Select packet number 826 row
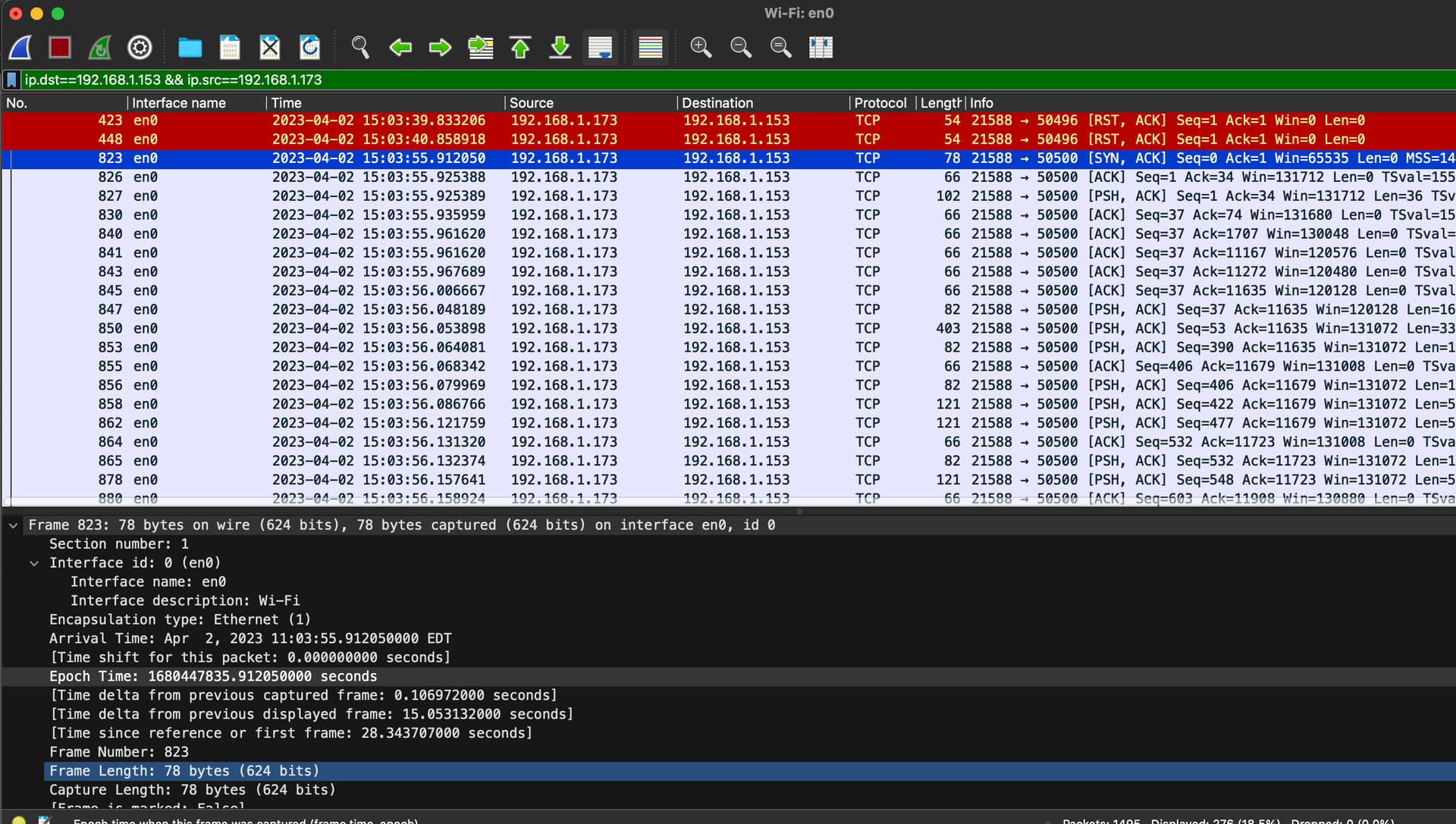The height and width of the screenshot is (824, 1456). [728, 177]
